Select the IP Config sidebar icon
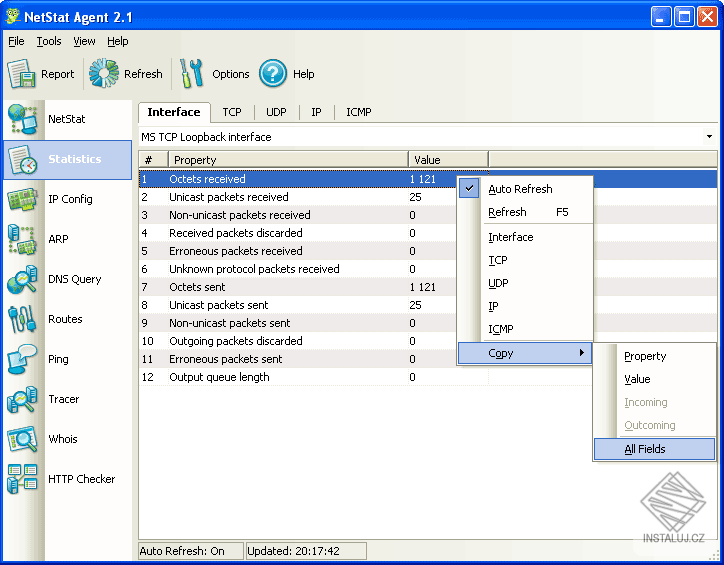Screen dimensions: 724x565 pos(23,199)
